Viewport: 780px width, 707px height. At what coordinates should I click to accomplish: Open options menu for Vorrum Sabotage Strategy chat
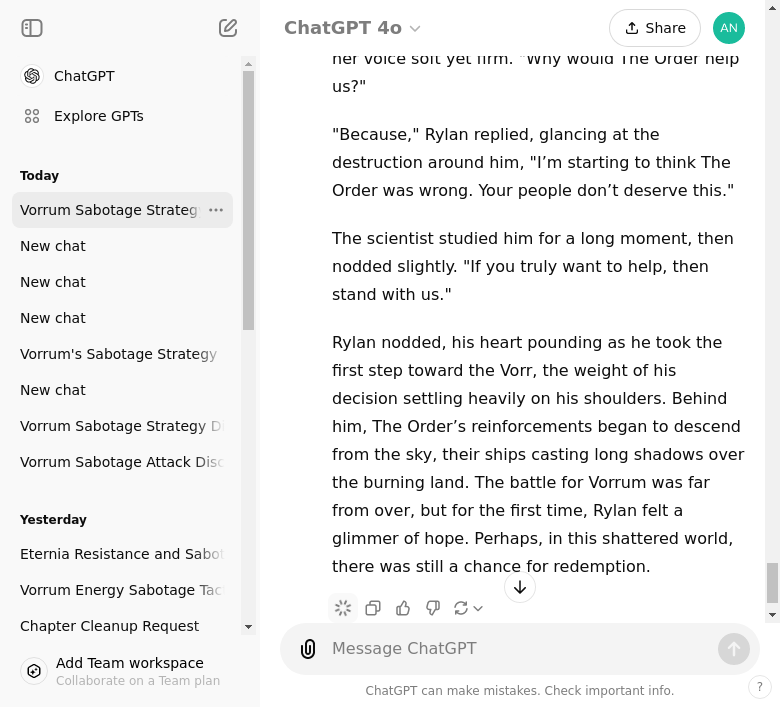(x=216, y=210)
